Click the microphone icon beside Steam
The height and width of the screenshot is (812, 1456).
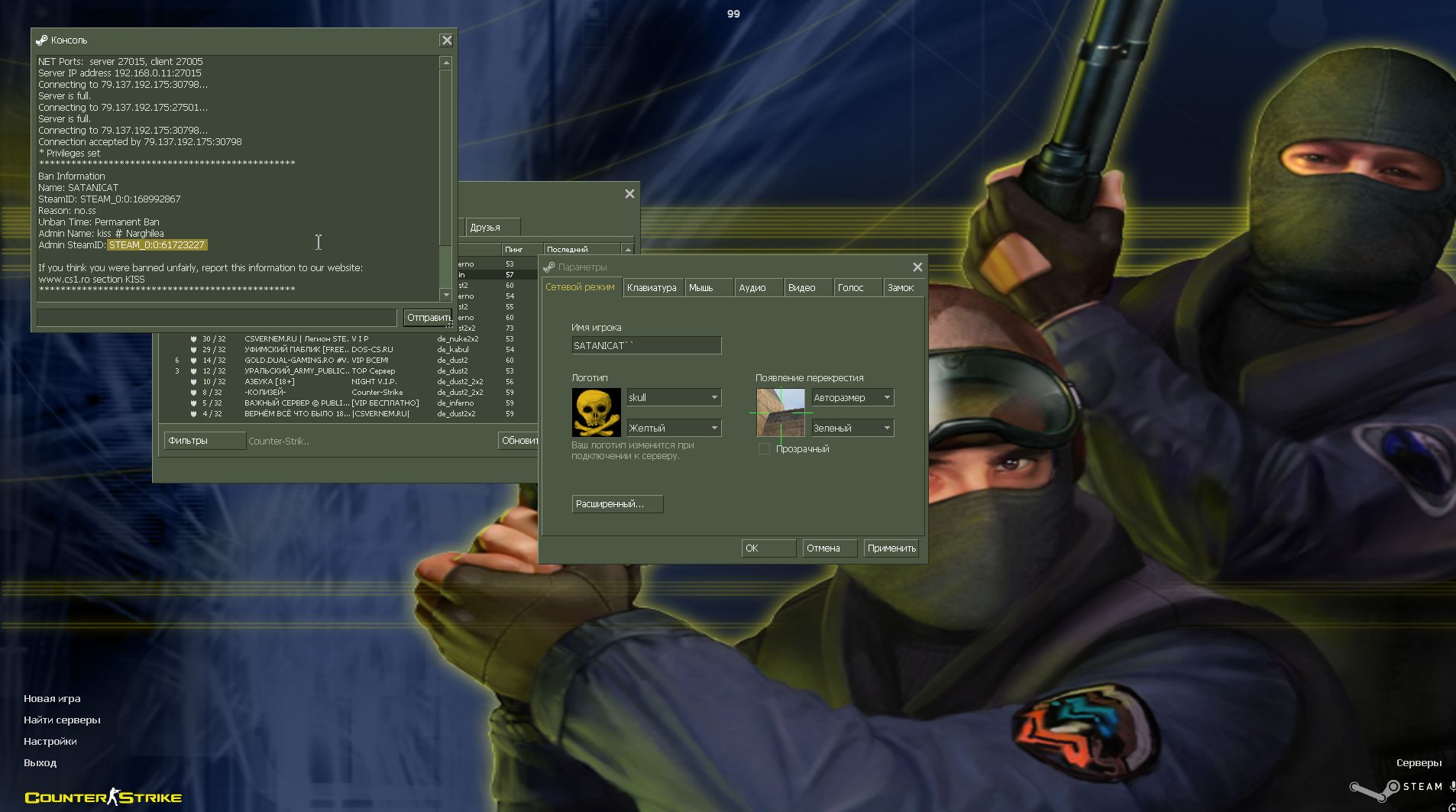[1451, 786]
